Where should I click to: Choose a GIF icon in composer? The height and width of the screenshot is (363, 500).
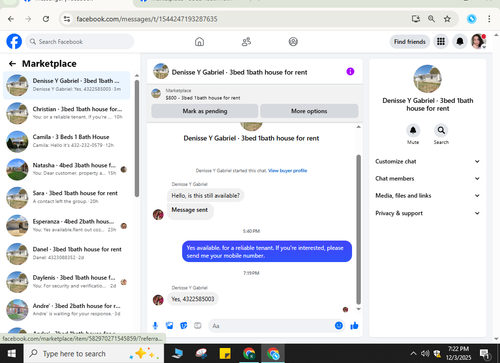[x=198, y=326]
